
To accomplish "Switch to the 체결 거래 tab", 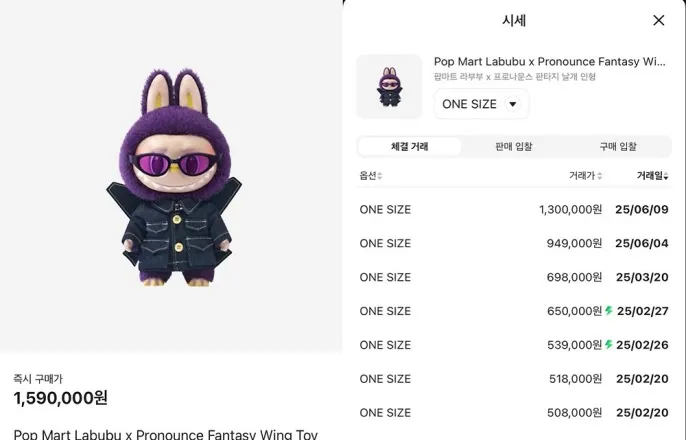I will [410, 147].
